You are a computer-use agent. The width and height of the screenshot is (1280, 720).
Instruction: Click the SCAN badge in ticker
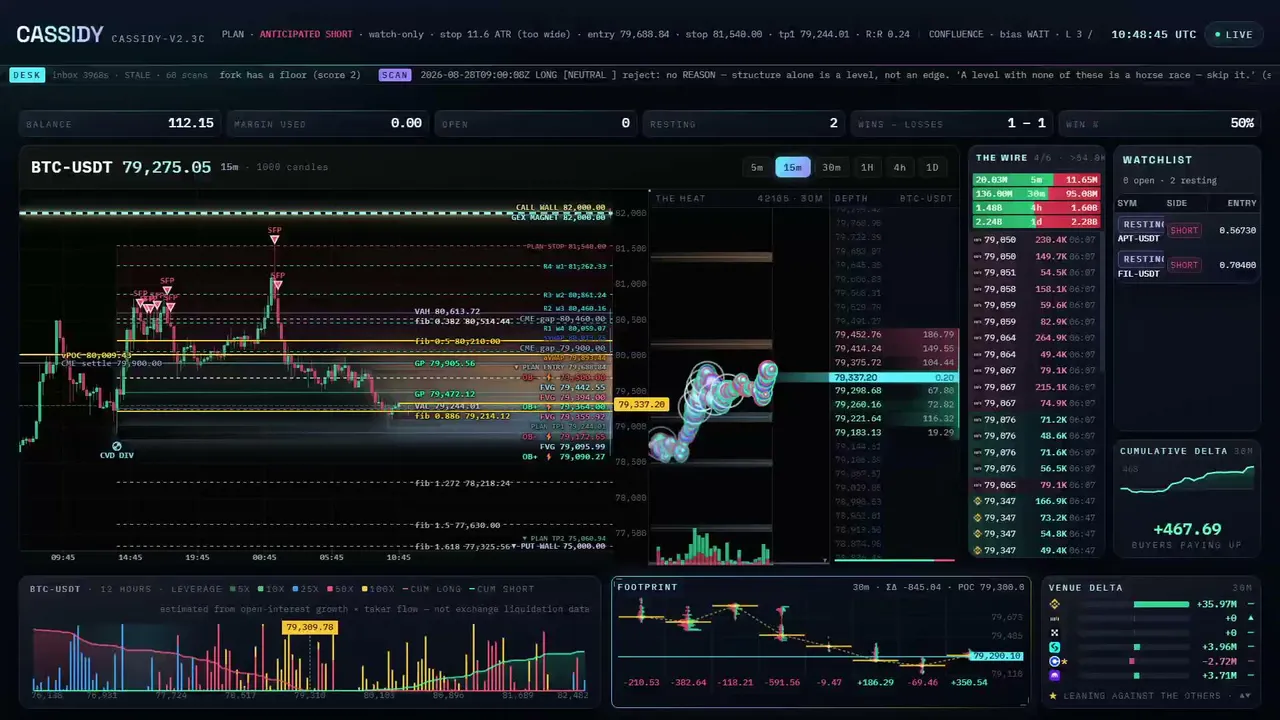coord(395,75)
